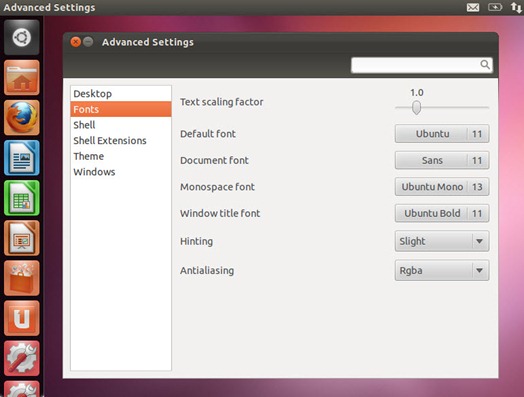Click the mail envelope indicator in top panel
This screenshot has width=524, height=397.
[473, 7]
